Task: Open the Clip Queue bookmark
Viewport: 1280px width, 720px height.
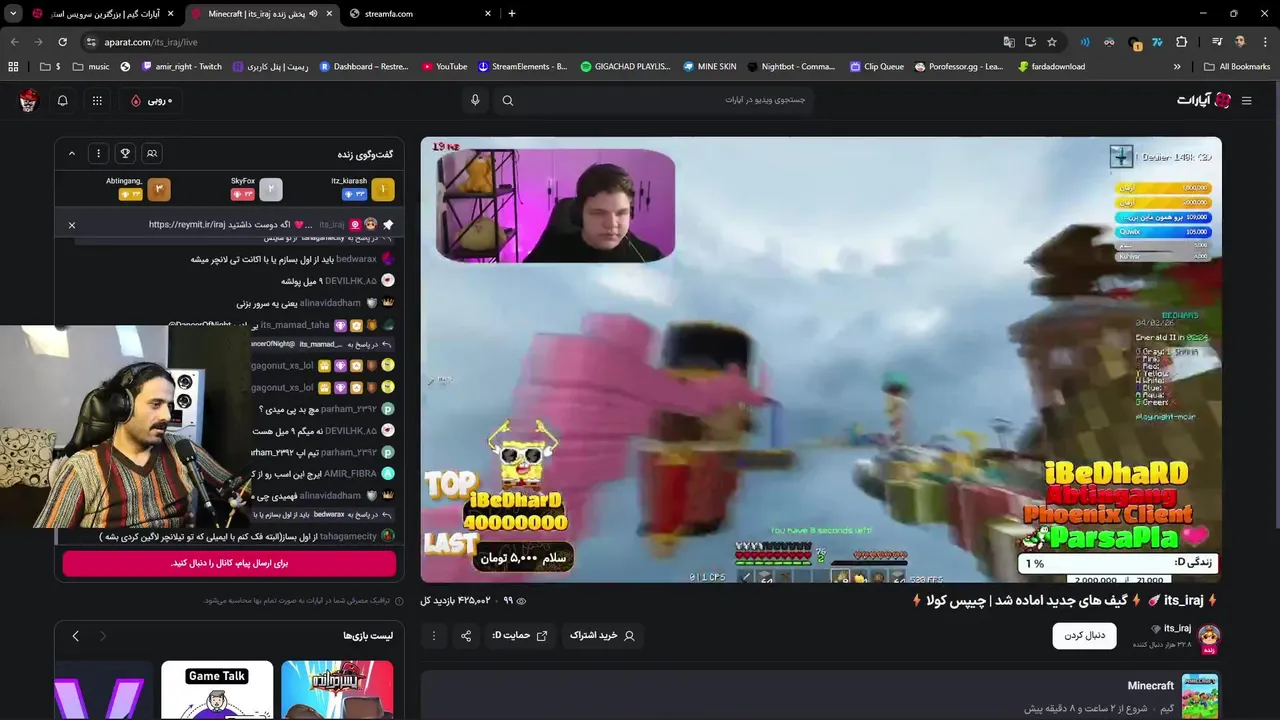Action: click(876, 67)
